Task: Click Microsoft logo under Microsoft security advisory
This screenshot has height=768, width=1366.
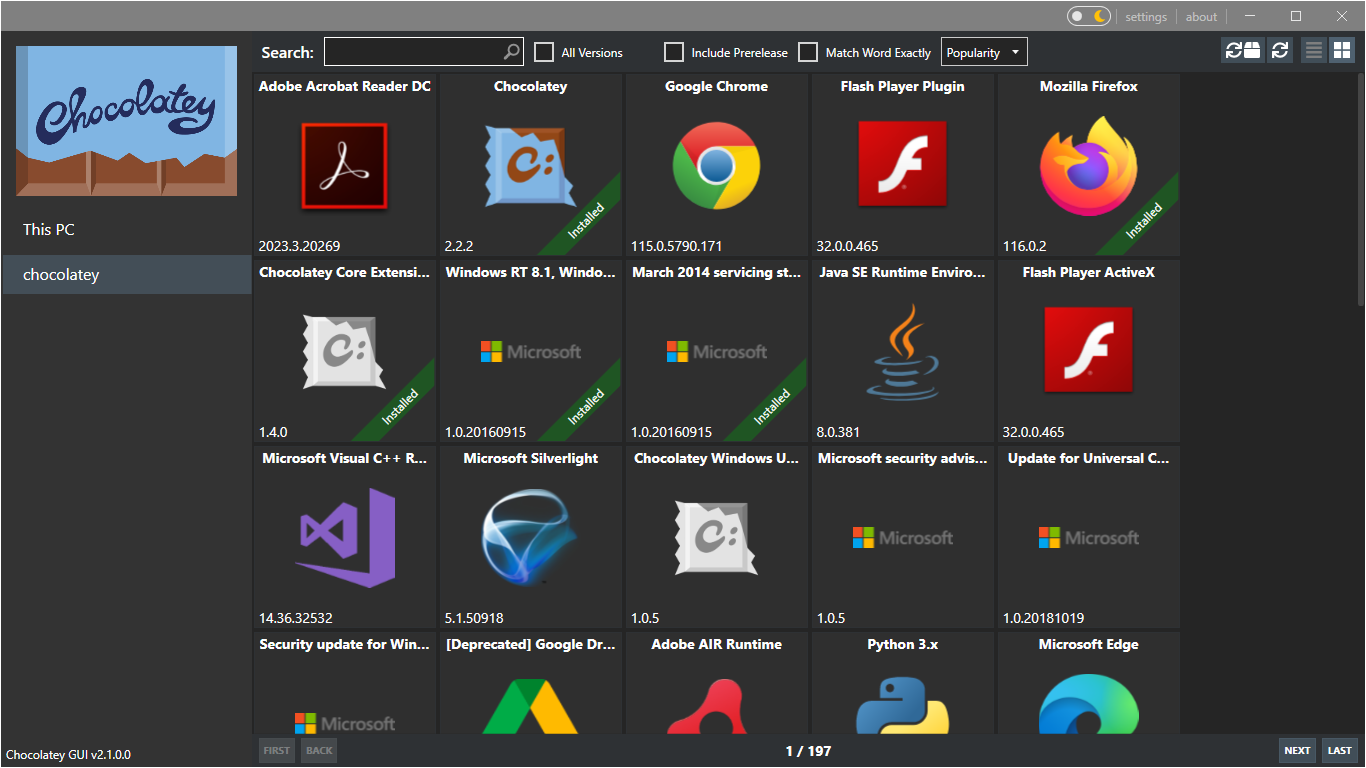Action: click(902, 538)
